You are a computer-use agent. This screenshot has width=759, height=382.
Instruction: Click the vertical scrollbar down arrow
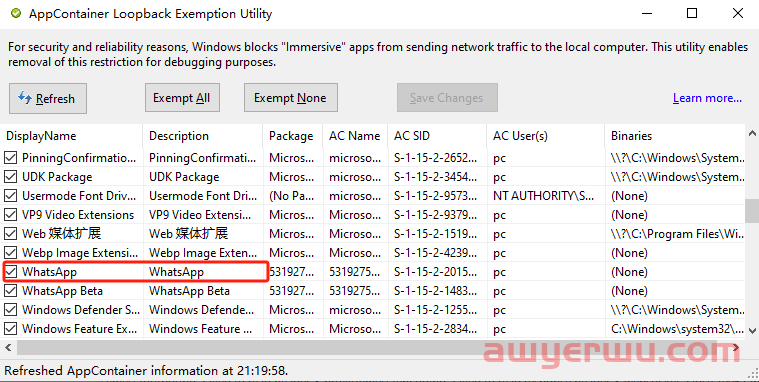click(752, 331)
